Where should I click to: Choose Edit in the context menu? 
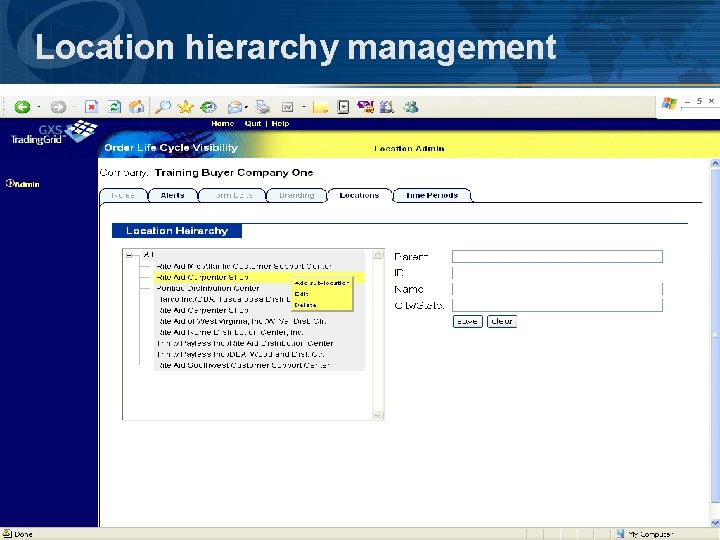302,294
